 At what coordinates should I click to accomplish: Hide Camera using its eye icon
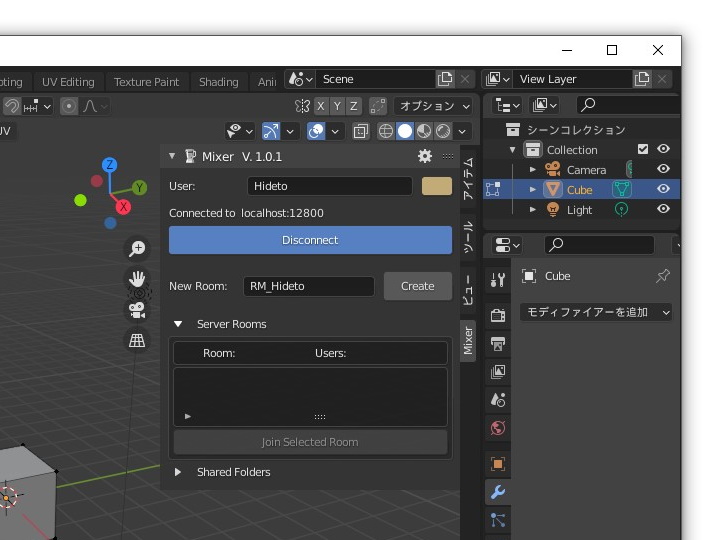[x=663, y=169]
